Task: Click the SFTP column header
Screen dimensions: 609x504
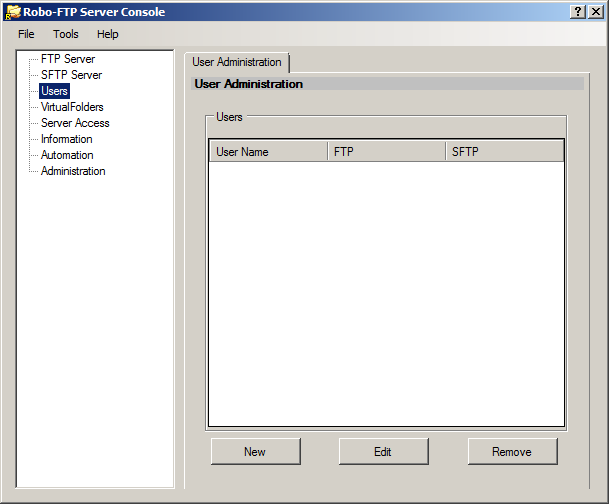Action: tap(505, 151)
